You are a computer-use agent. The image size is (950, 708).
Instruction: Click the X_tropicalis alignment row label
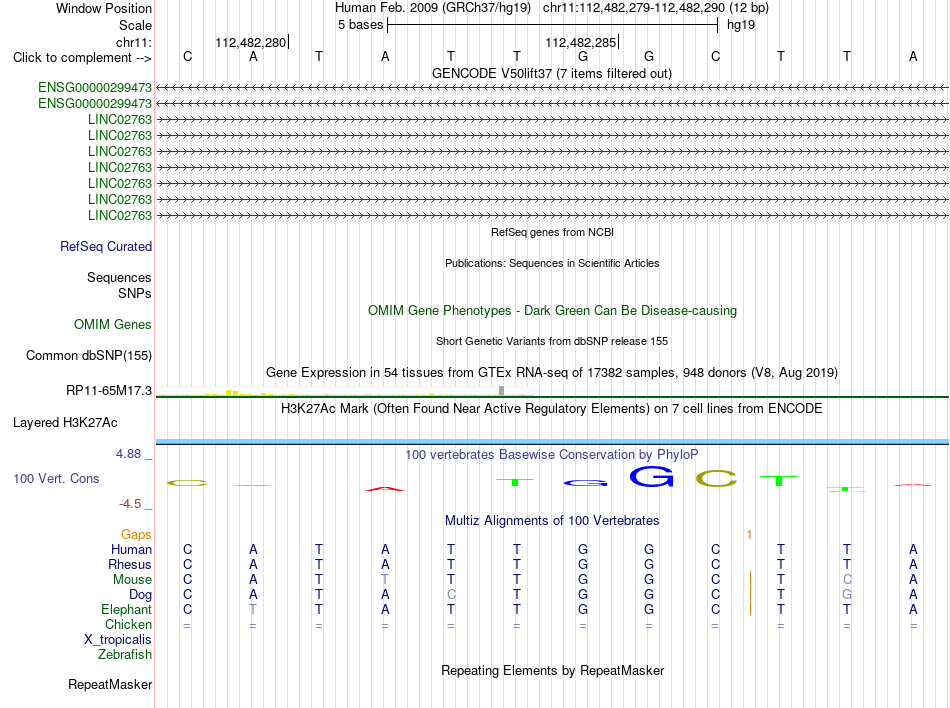click(x=118, y=640)
